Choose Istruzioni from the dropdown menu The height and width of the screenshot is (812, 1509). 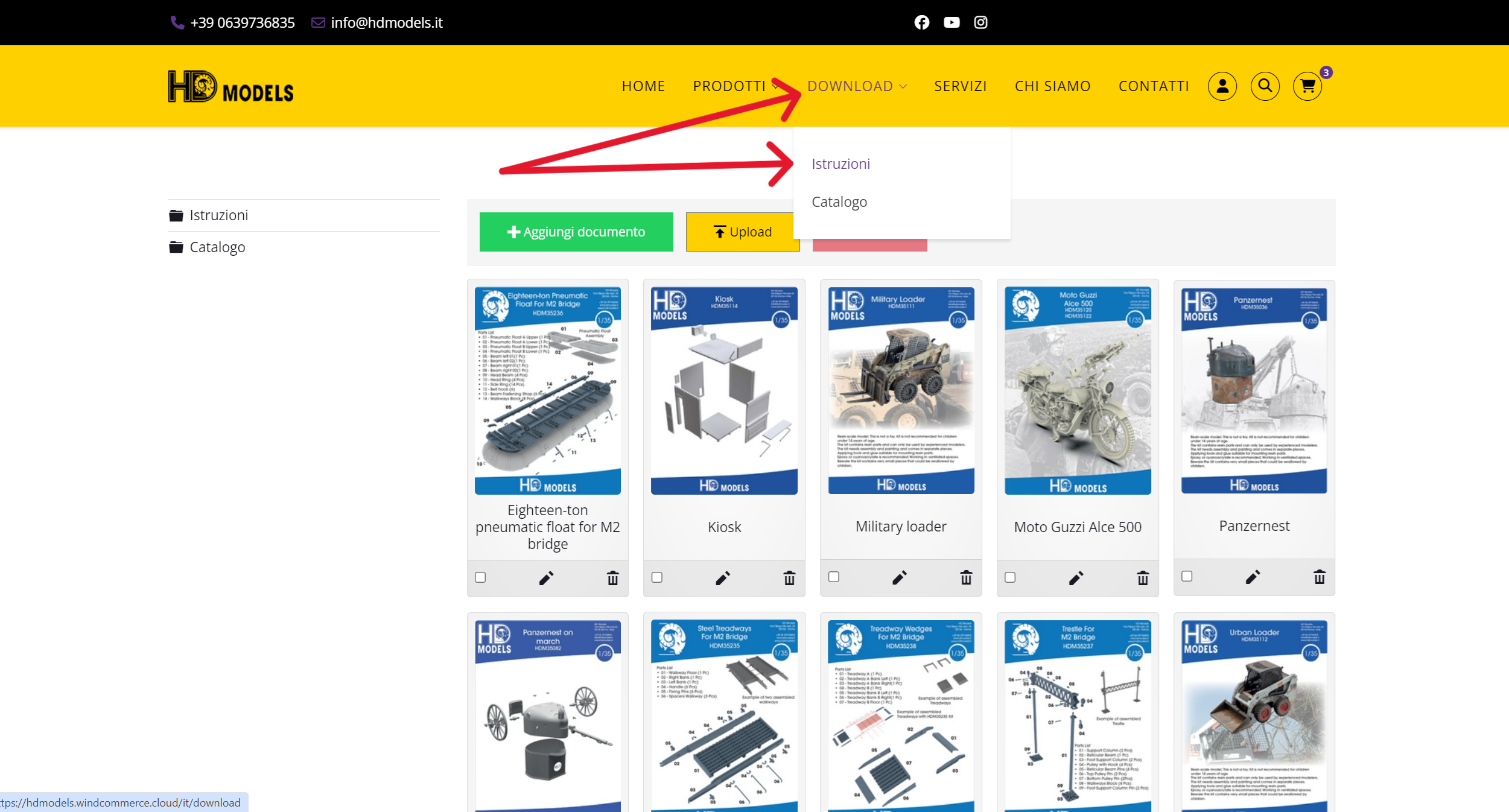(x=840, y=164)
